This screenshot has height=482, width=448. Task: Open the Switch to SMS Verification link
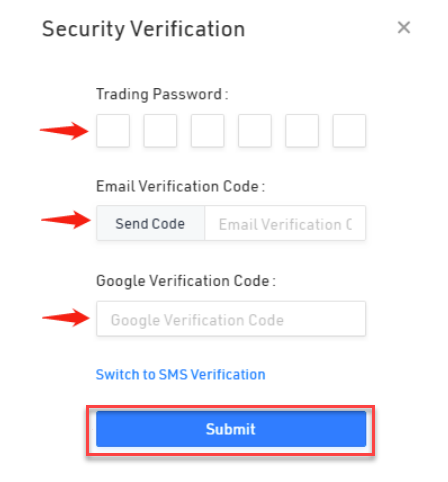pos(181,374)
